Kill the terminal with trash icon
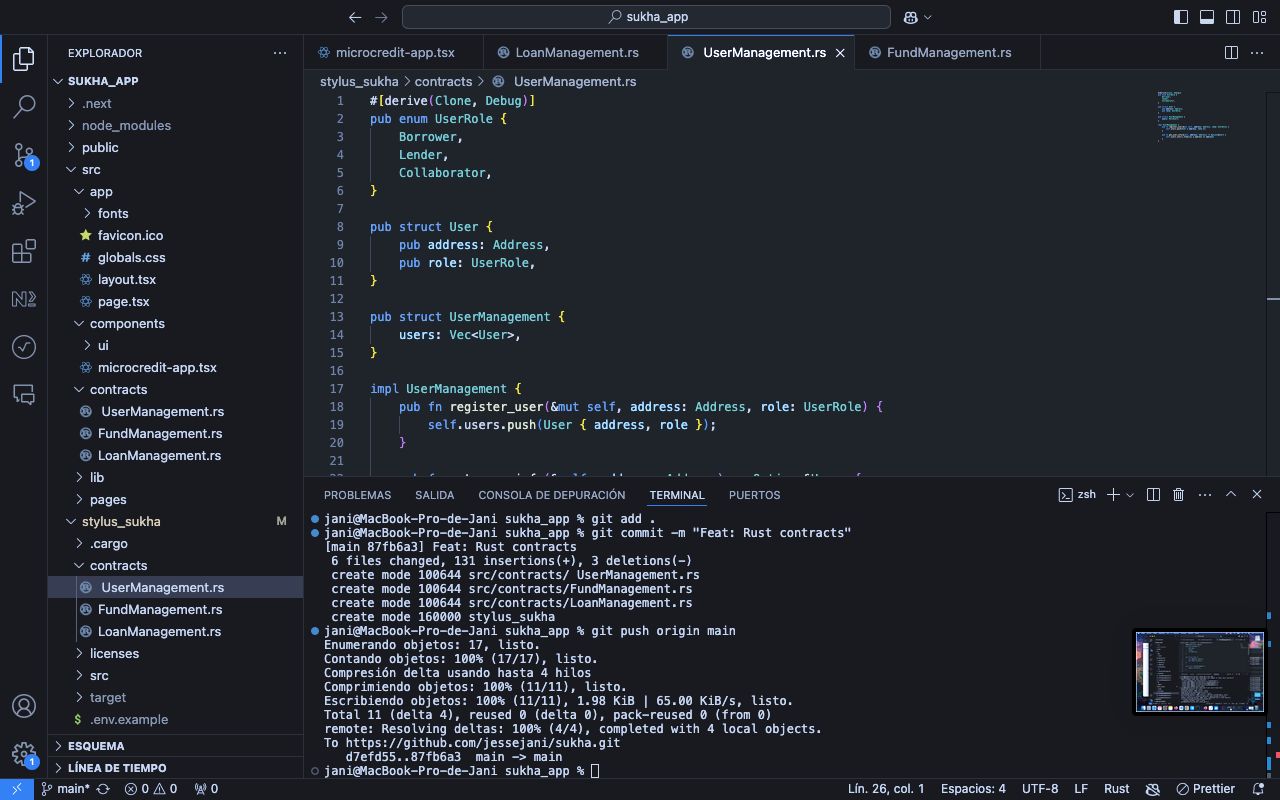This screenshot has width=1280, height=800. coord(1178,495)
